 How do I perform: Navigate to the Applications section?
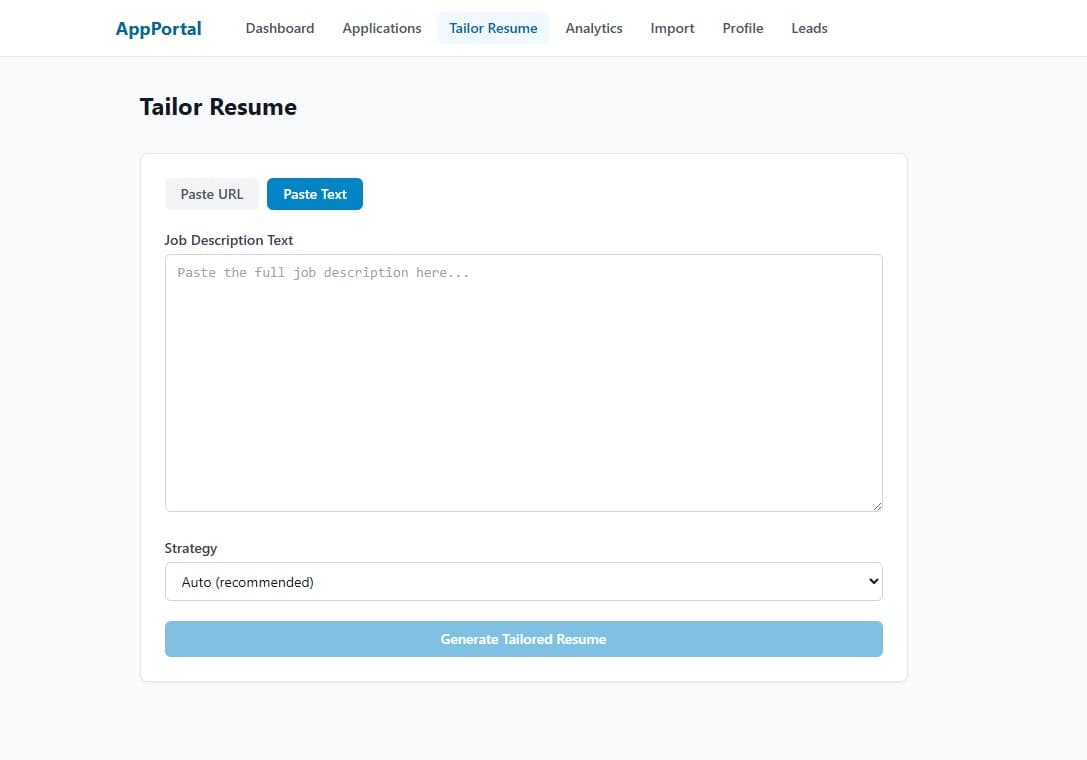tap(381, 28)
